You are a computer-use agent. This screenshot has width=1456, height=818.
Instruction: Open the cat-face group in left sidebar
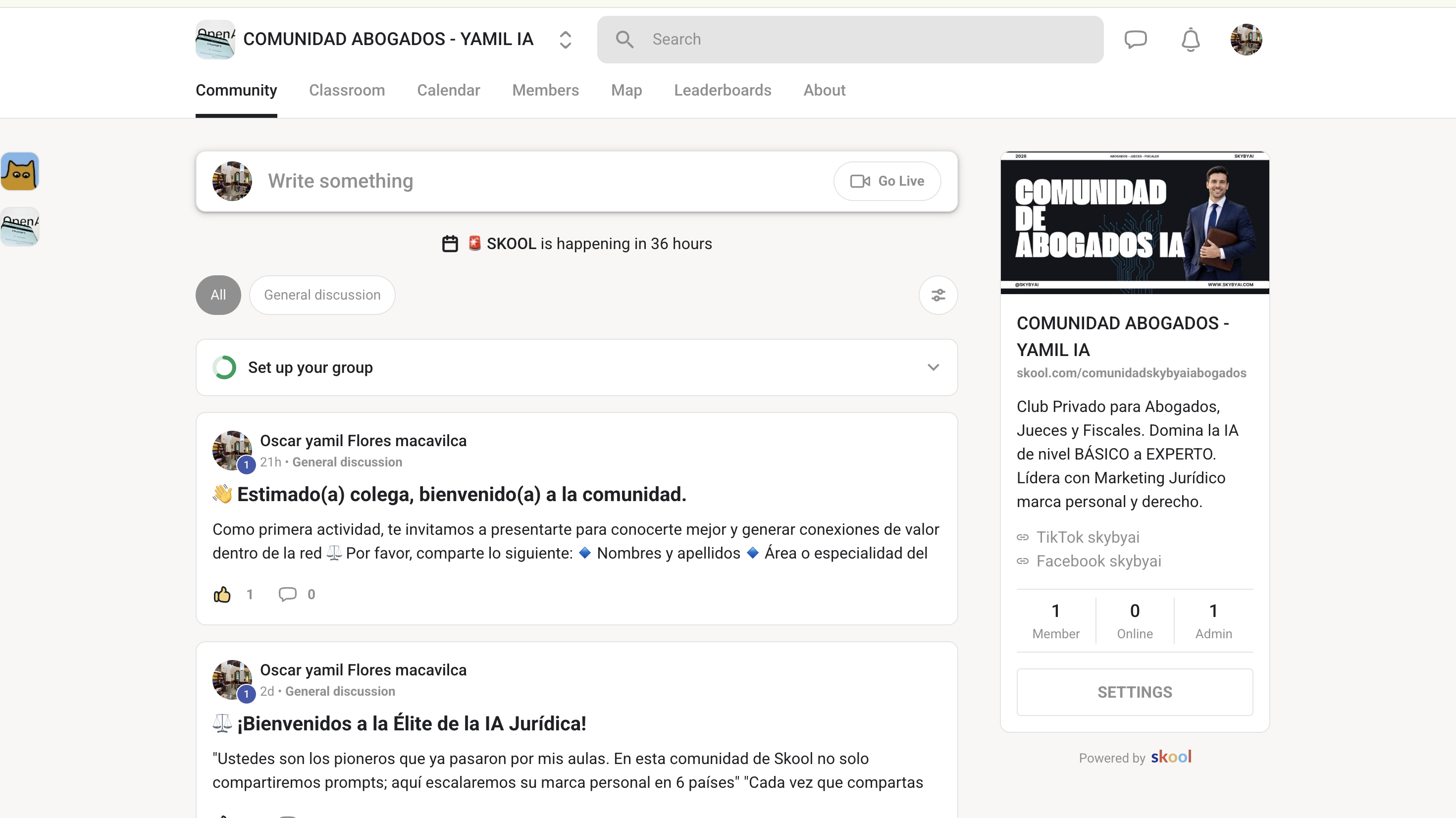20,171
